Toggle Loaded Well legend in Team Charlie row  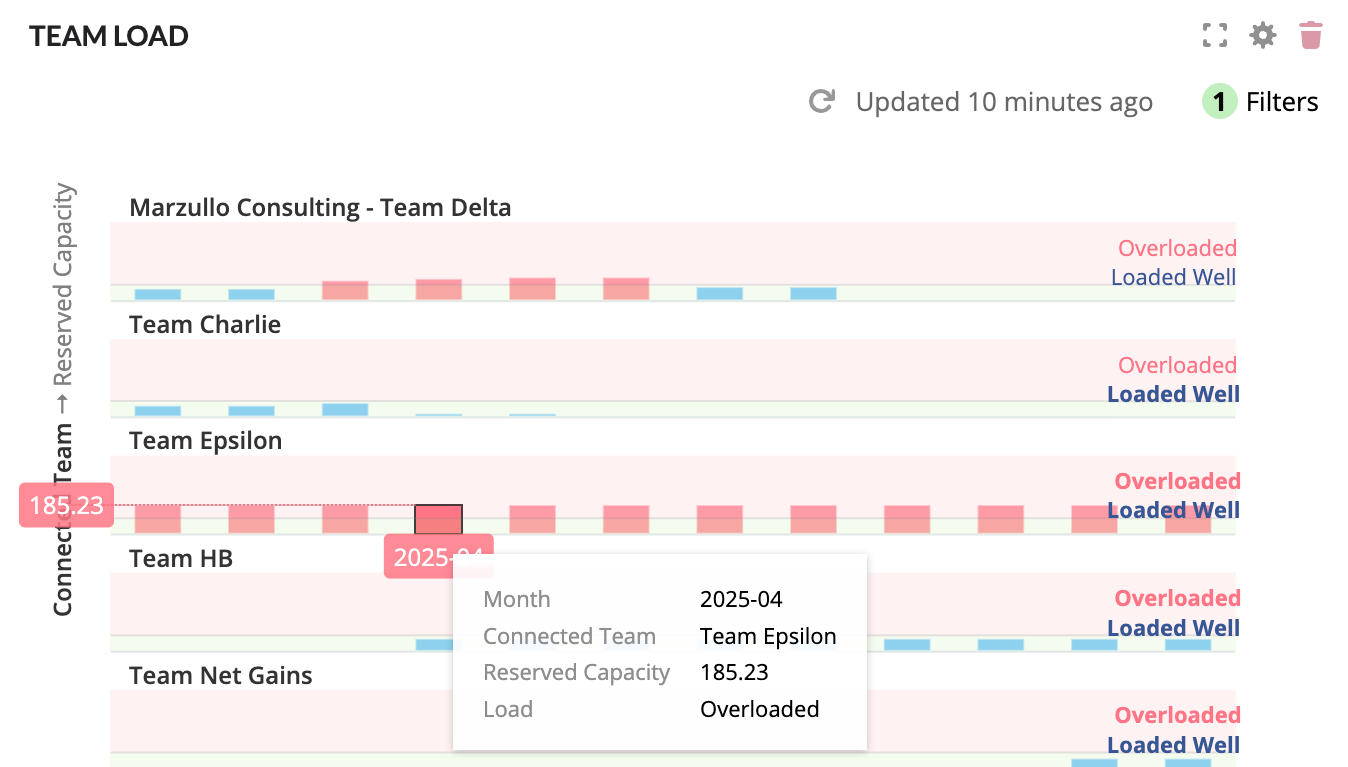click(1172, 394)
